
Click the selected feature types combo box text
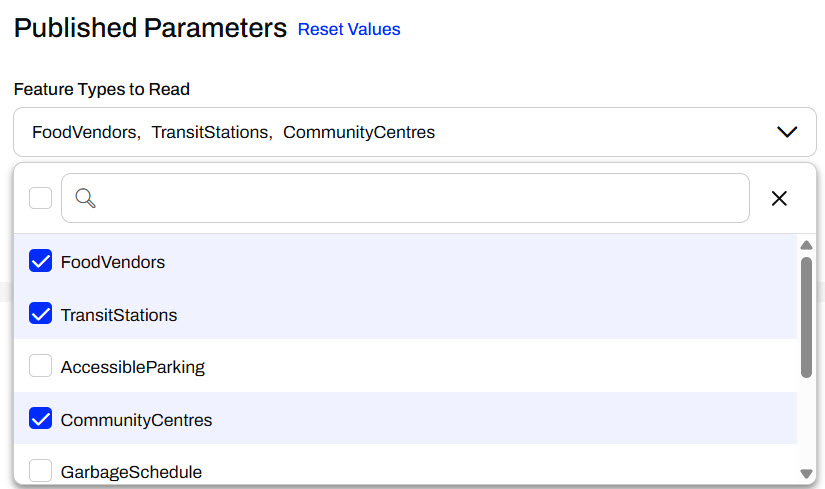click(233, 132)
